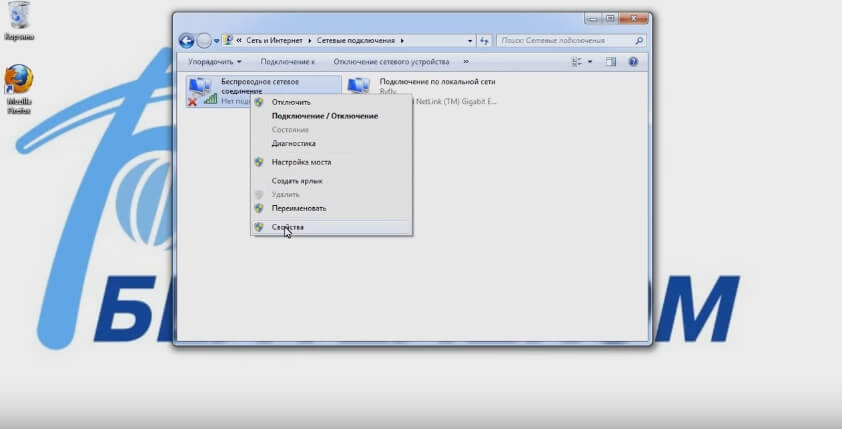Maximize the network connections window

click(x=610, y=18)
